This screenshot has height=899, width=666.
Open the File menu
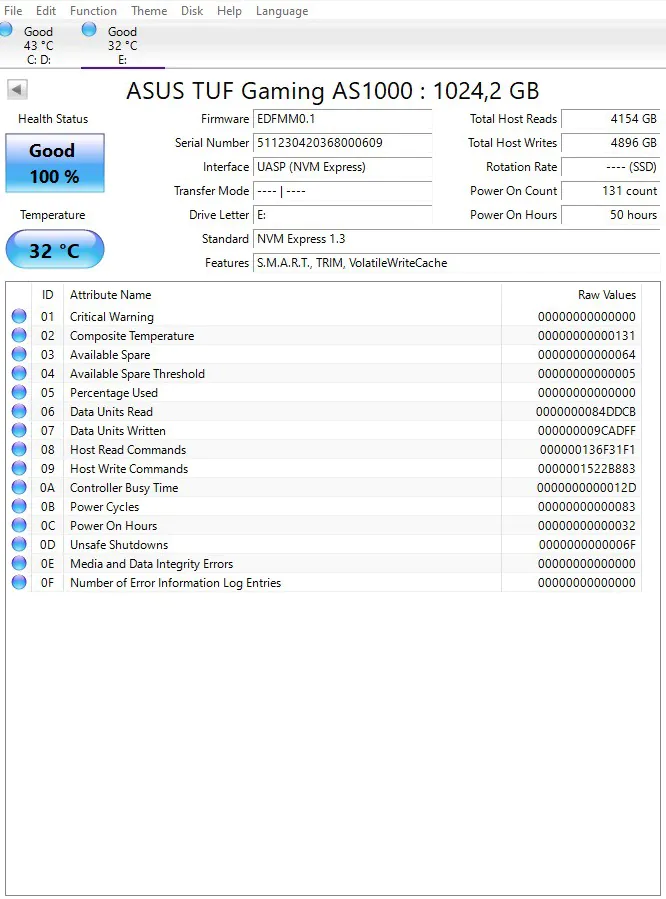tap(13, 11)
